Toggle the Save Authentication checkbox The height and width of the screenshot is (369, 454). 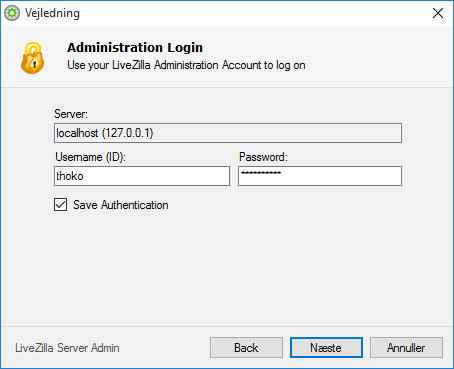(x=60, y=205)
